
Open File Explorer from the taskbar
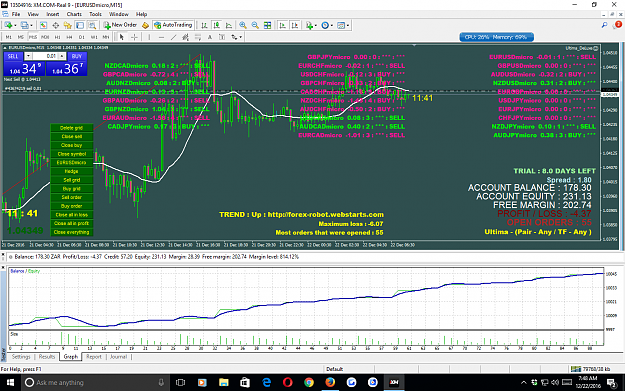point(223,382)
